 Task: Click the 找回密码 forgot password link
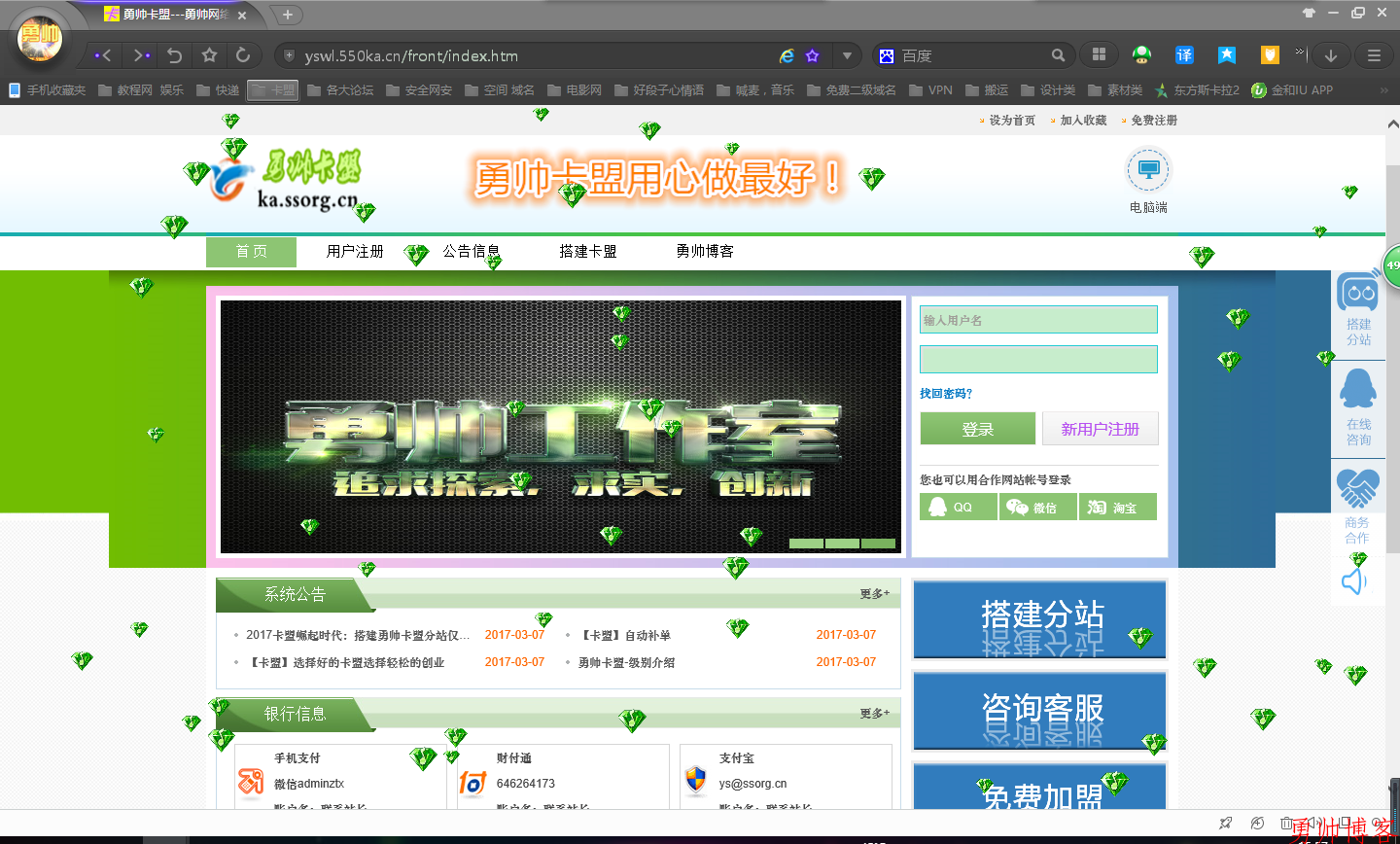(946, 394)
